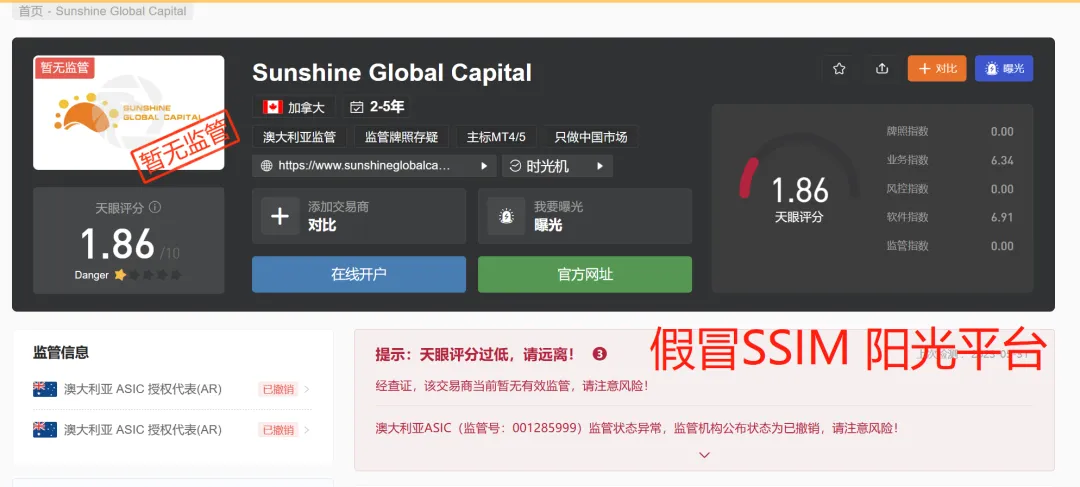Click the globe icon beside website URL

point(267,166)
